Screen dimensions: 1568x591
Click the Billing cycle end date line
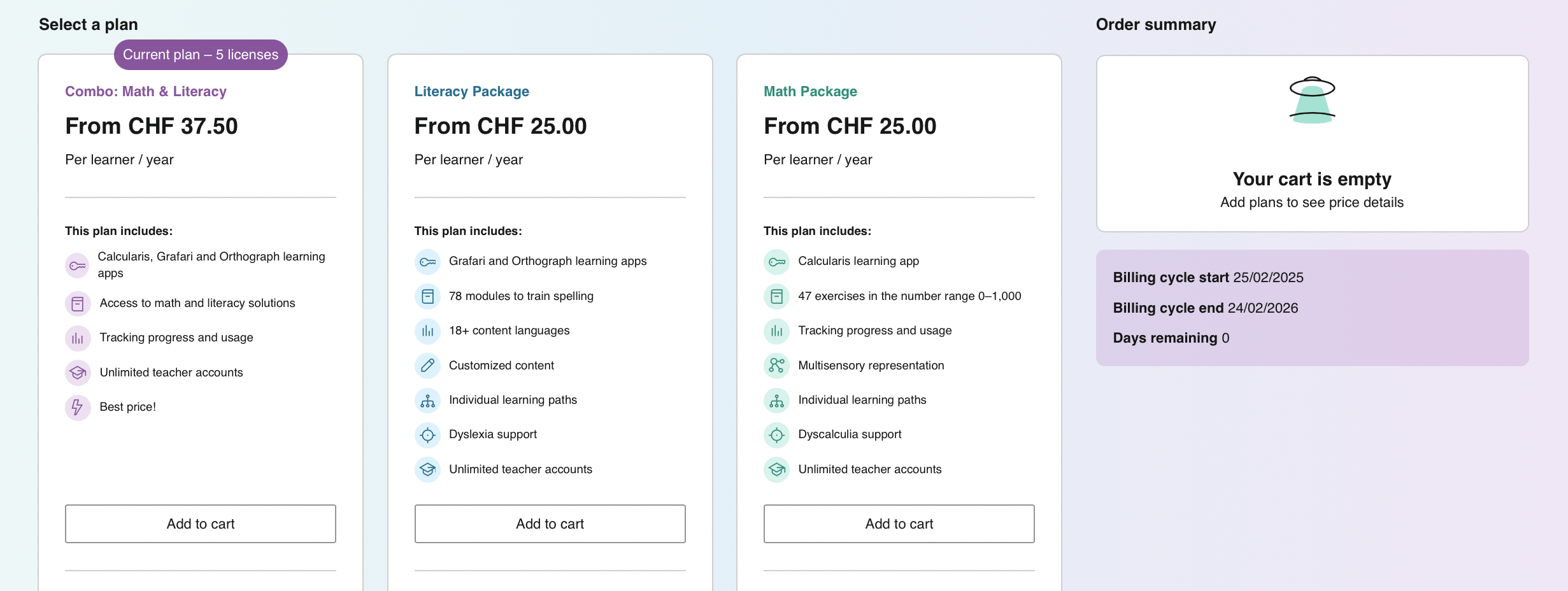[x=1205, y=308]
